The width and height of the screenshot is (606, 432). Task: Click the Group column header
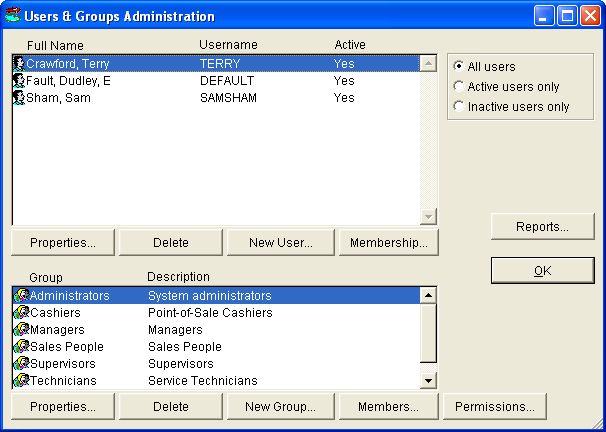point(46,277)
